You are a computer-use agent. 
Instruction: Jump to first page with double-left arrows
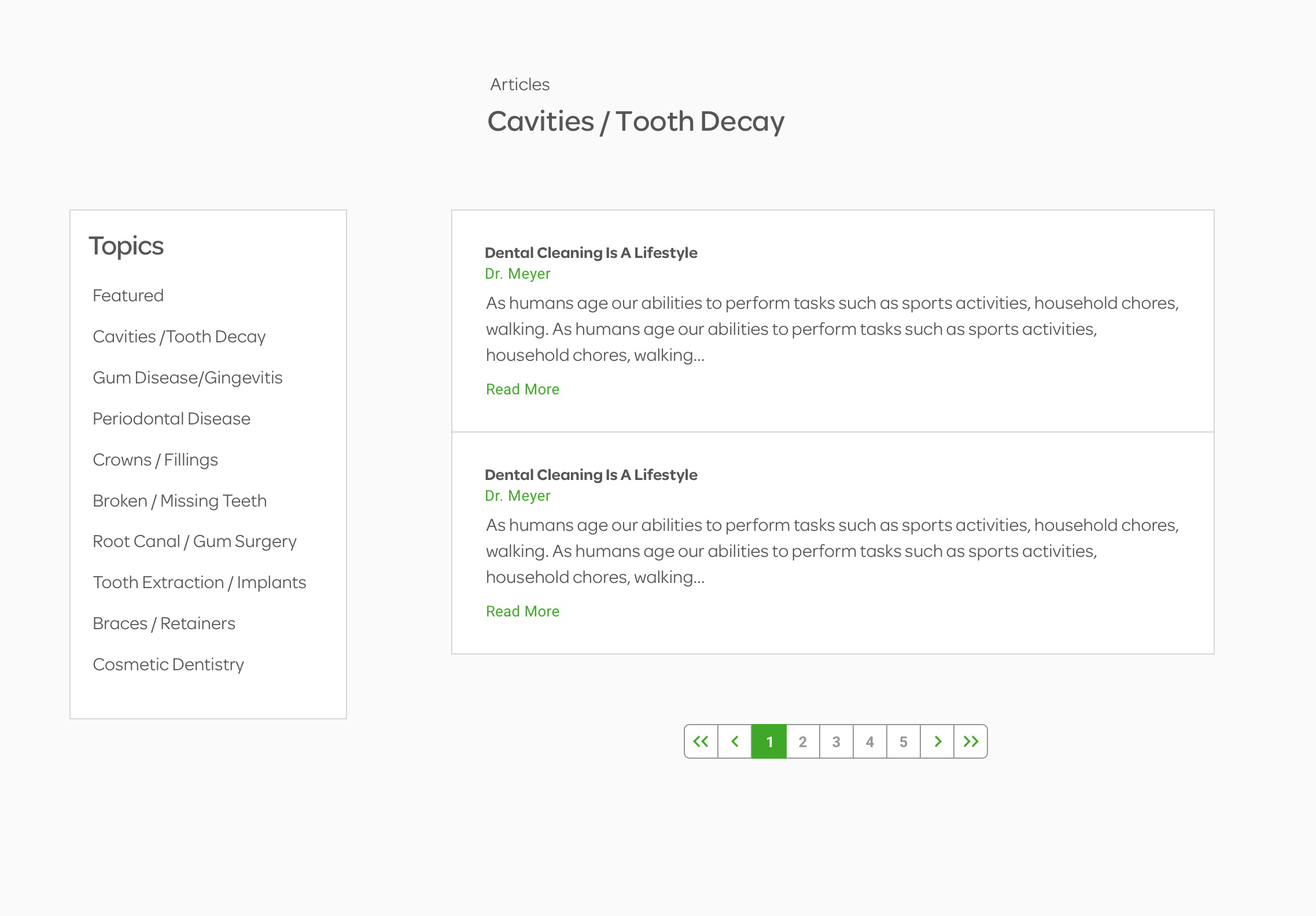701,741
